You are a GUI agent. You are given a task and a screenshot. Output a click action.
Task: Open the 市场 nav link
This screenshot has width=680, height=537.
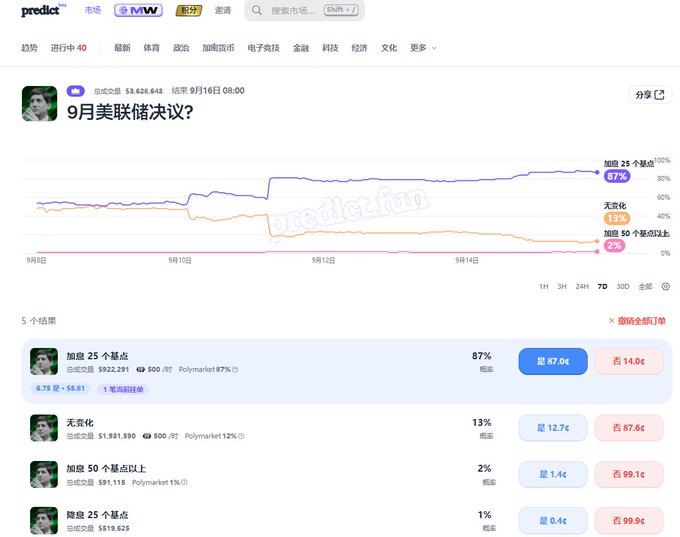click(x=93, y=10)
